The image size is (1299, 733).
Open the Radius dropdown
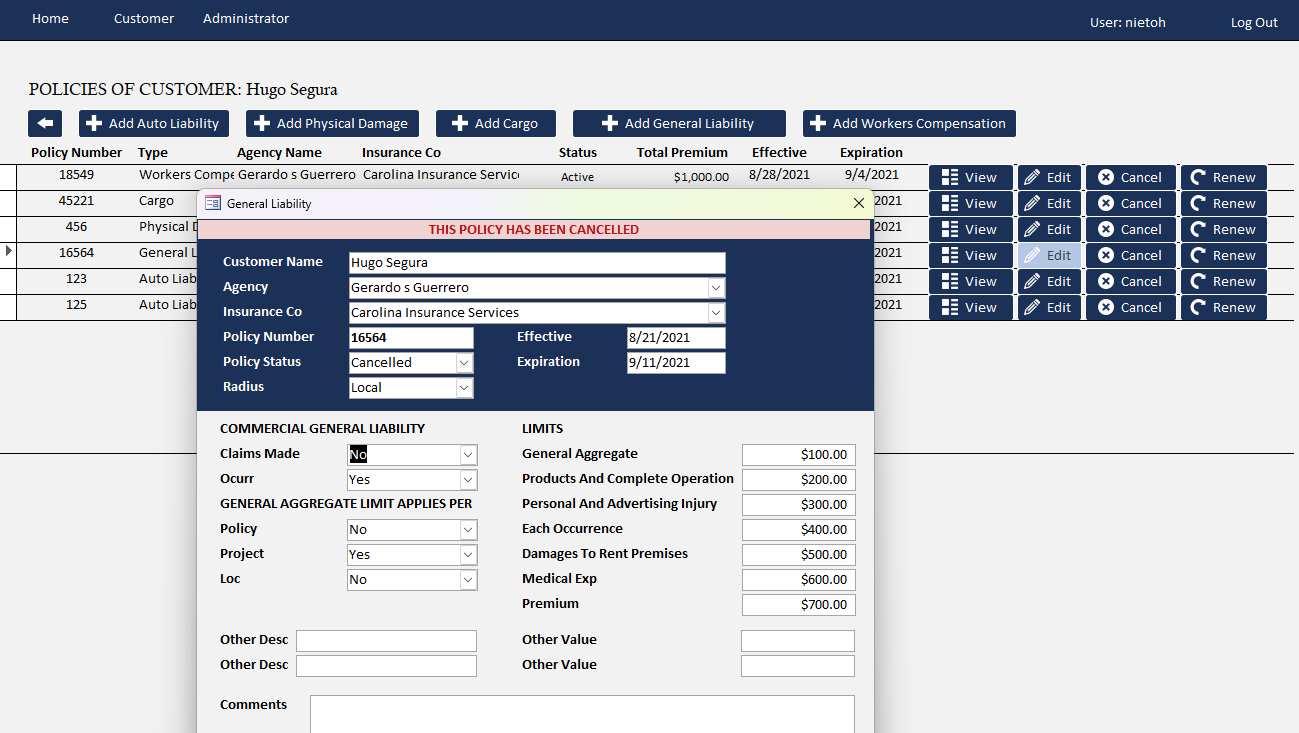pyautogui.click(x=464, y=388)
